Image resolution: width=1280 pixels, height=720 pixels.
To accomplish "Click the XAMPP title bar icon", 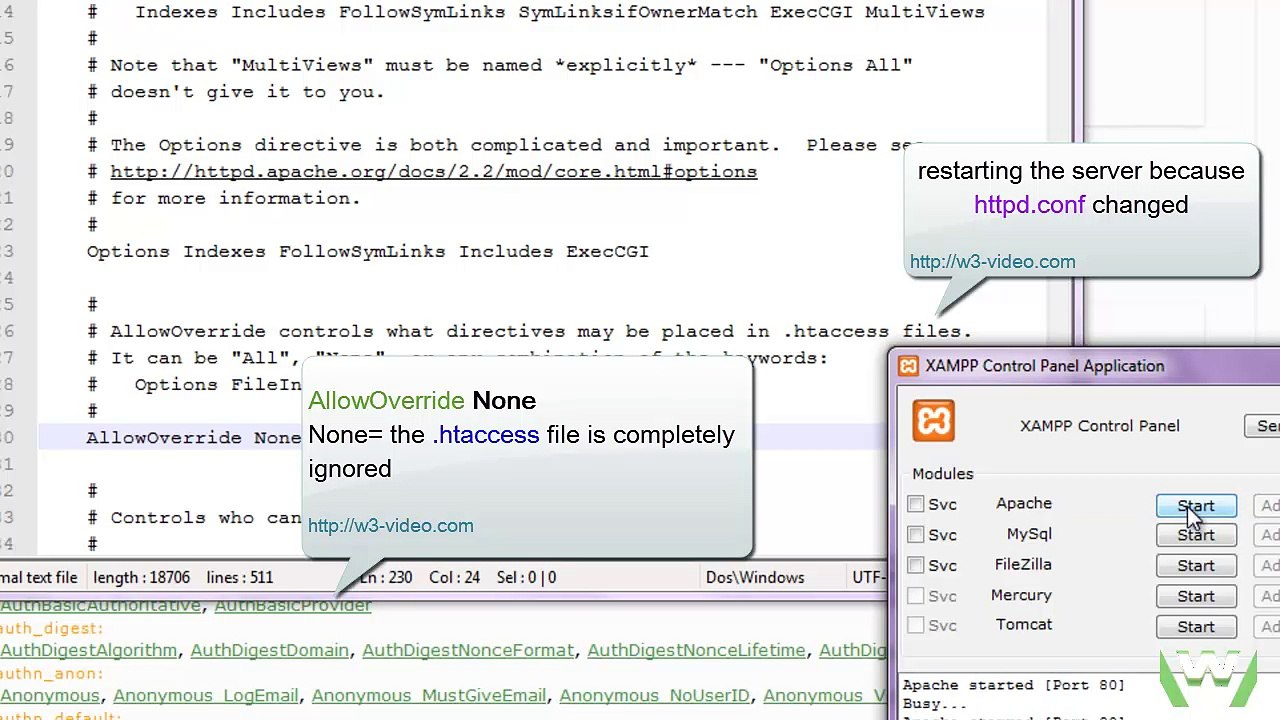I will coord(908,366).
